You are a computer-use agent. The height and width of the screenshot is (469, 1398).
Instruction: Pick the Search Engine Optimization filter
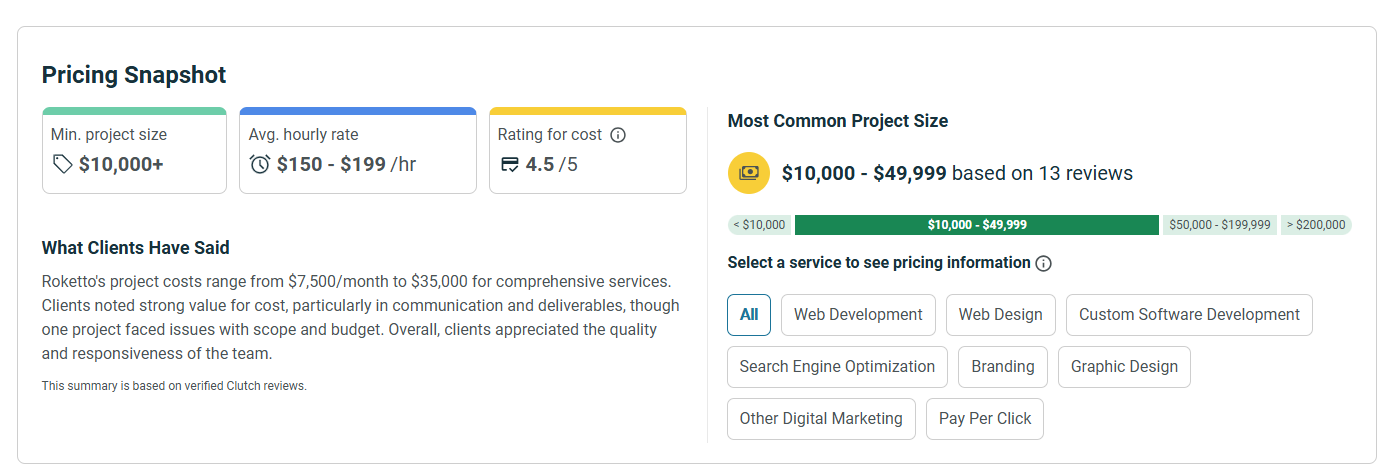[x=837, y=366]
